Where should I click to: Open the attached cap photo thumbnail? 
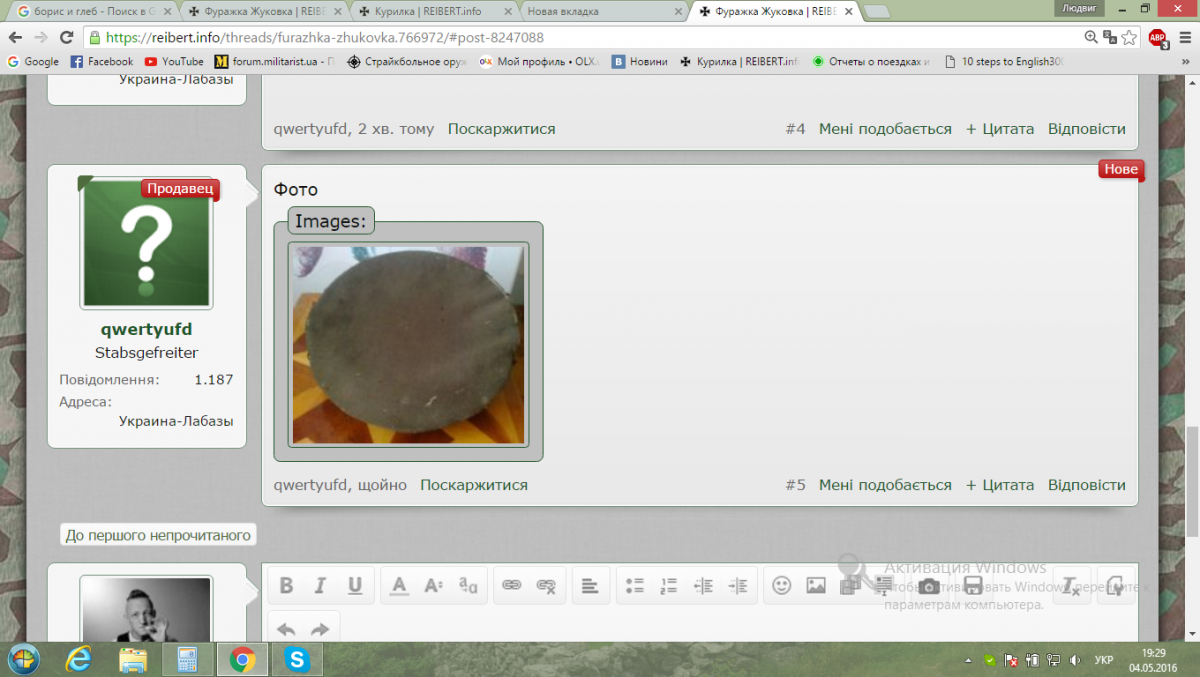point(407,344)
